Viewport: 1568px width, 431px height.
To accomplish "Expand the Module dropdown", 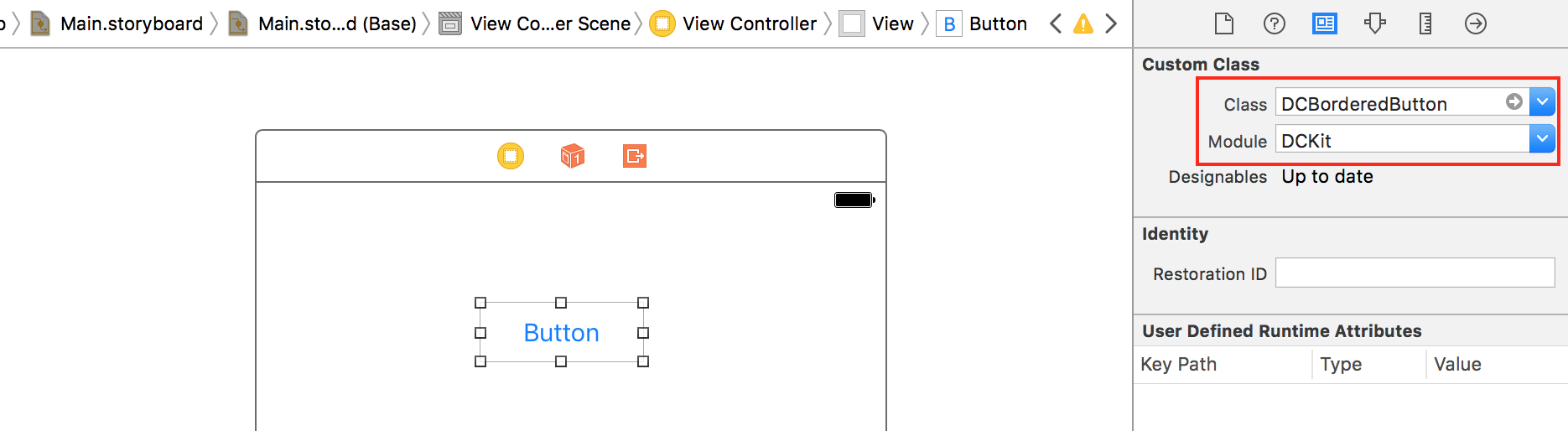I will pos(1542,138).
